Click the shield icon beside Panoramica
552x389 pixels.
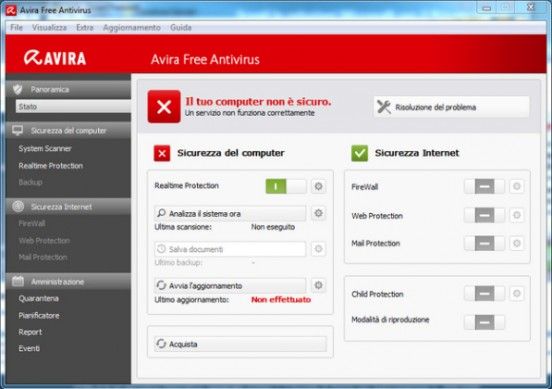18,89
